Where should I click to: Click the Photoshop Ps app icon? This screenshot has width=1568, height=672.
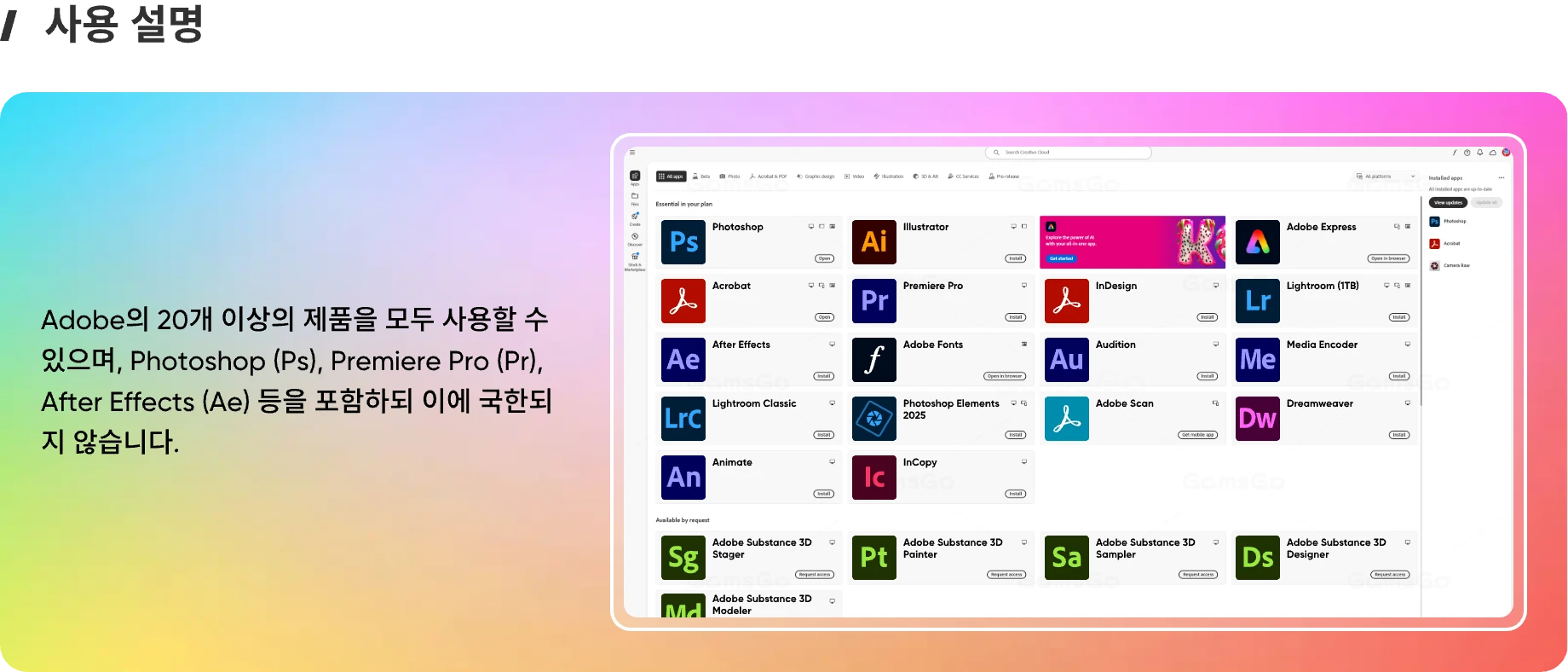(x=683, y=242)
